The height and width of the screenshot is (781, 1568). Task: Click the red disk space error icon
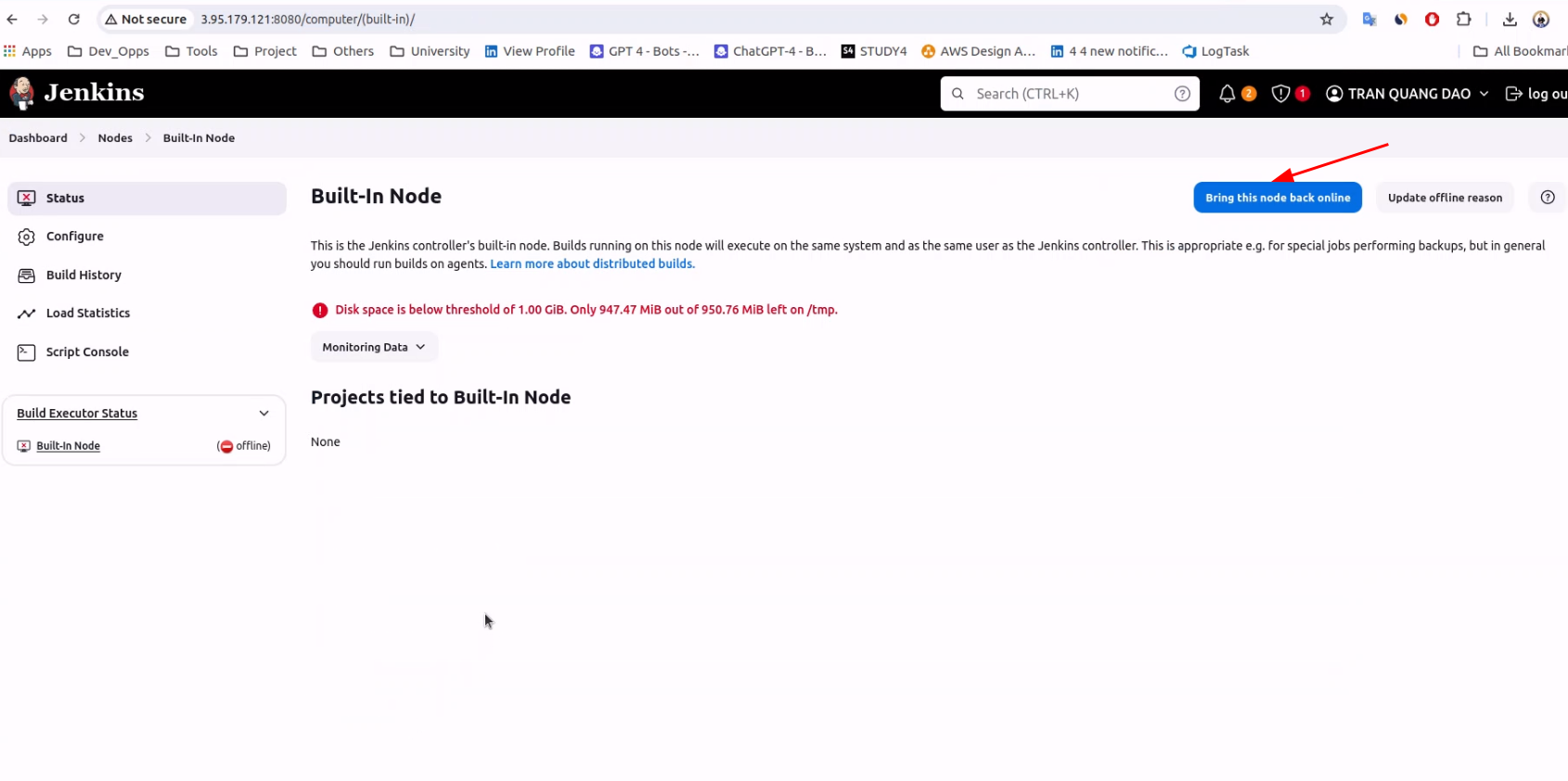[320, 310]
